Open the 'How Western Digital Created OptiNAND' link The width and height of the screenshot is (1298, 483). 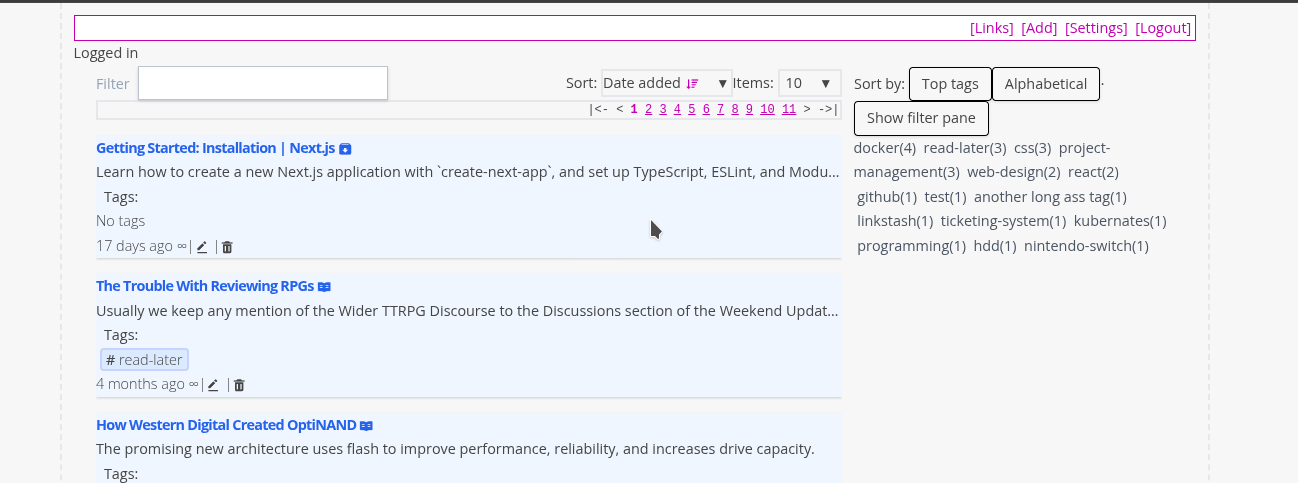click(x=226, y=425)
